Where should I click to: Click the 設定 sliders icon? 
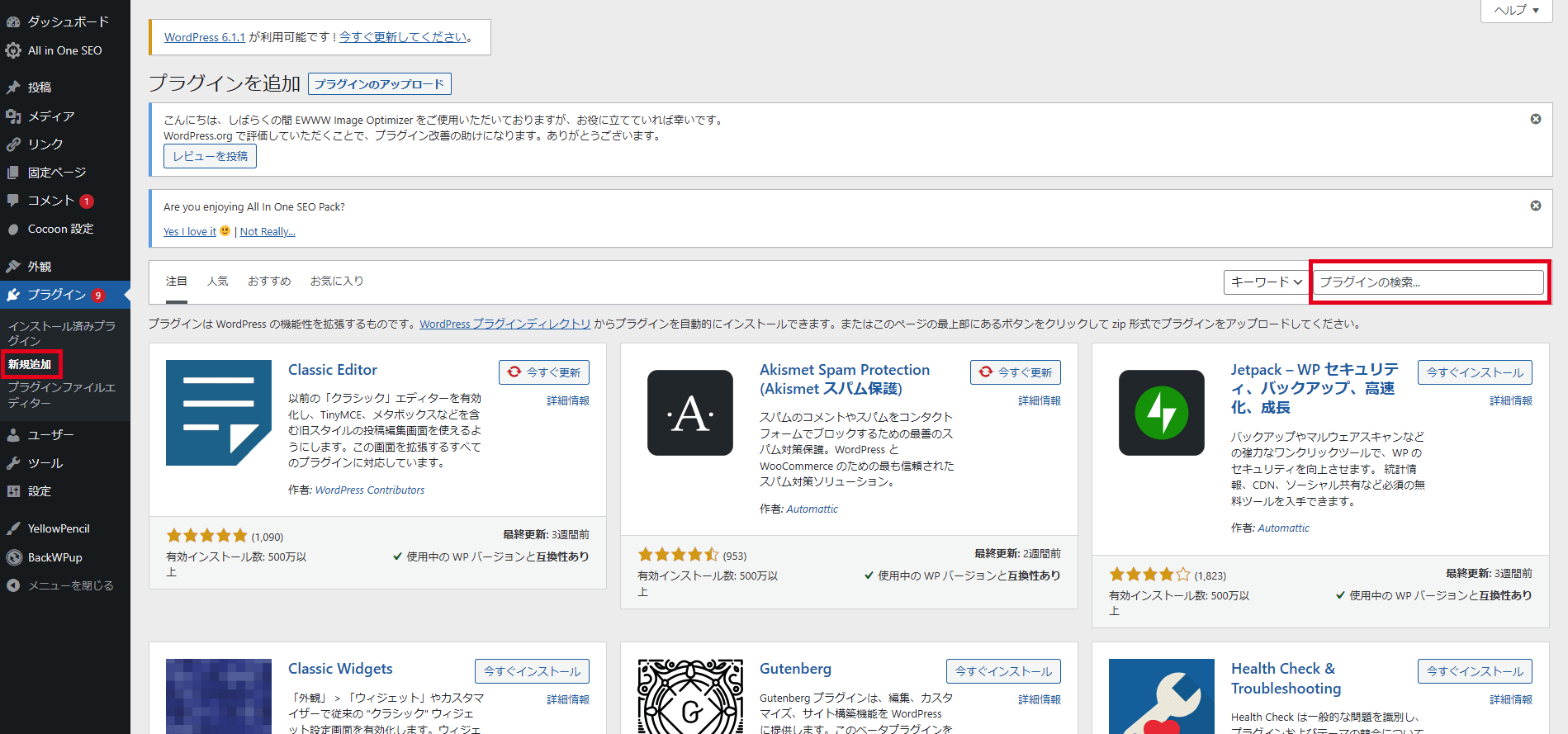click(x=13, y=491)
